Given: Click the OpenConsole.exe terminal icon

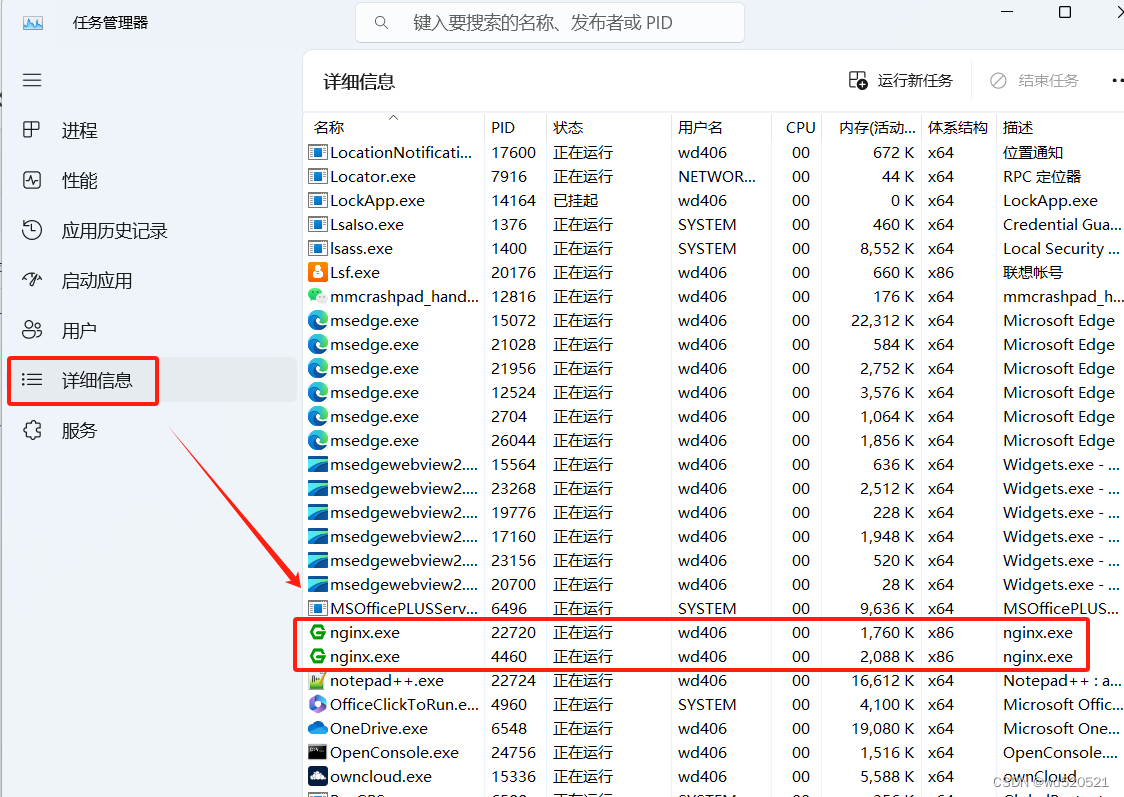Looking at the screenshot, I should (318, 752).
